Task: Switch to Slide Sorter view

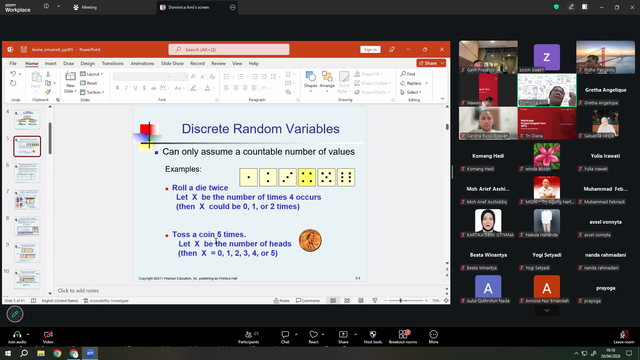Action: tap(347, 300)
